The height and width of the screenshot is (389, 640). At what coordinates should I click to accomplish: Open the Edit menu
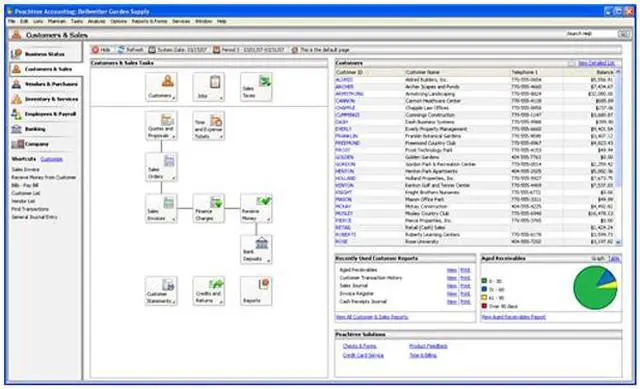point(24,21)
